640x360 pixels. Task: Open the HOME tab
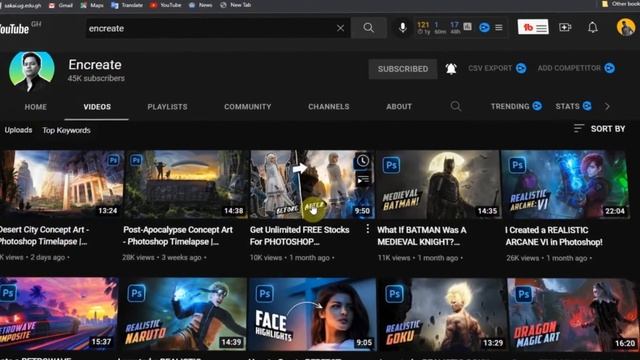(x=36, y=107)
